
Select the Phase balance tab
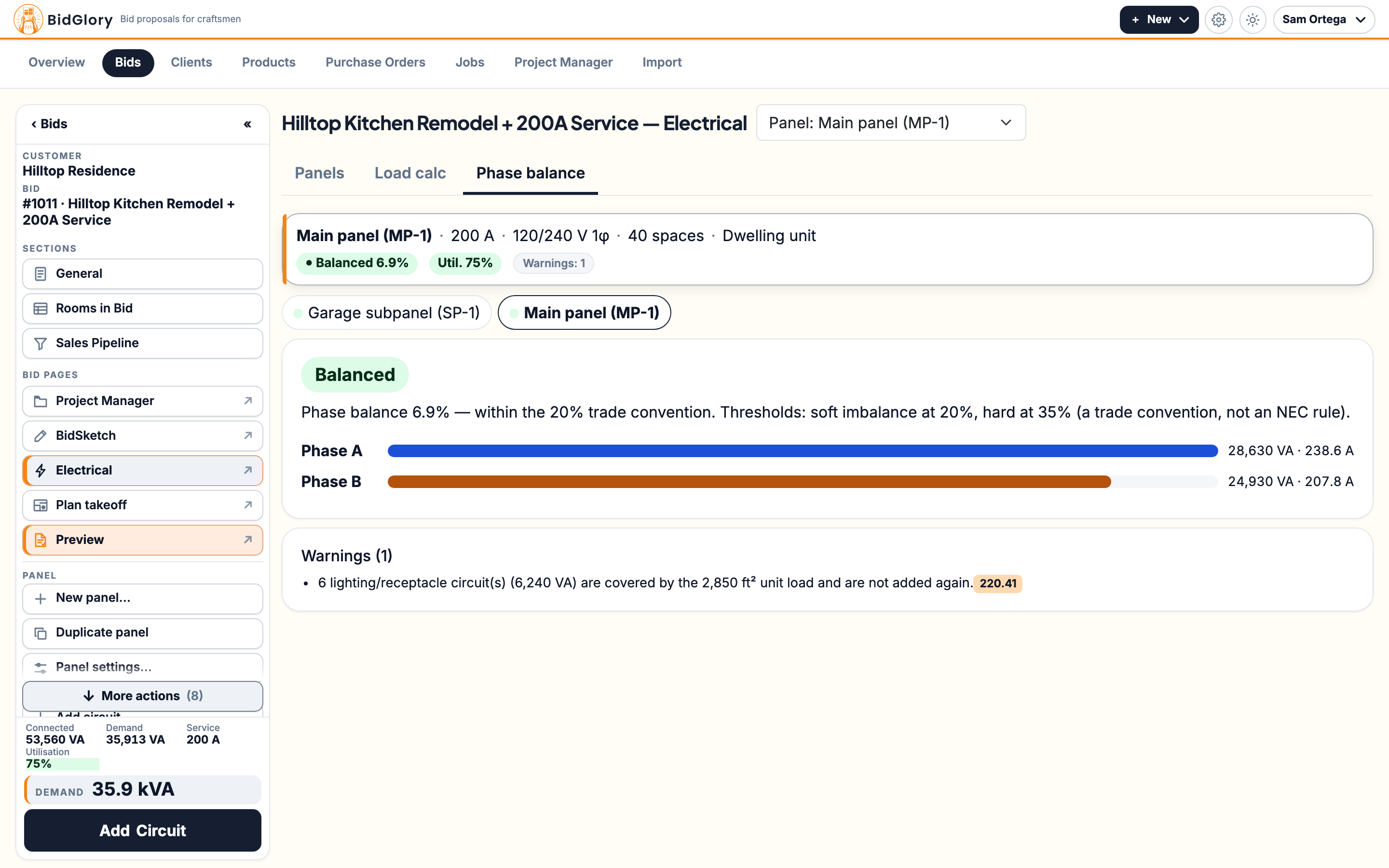[531, 174]
